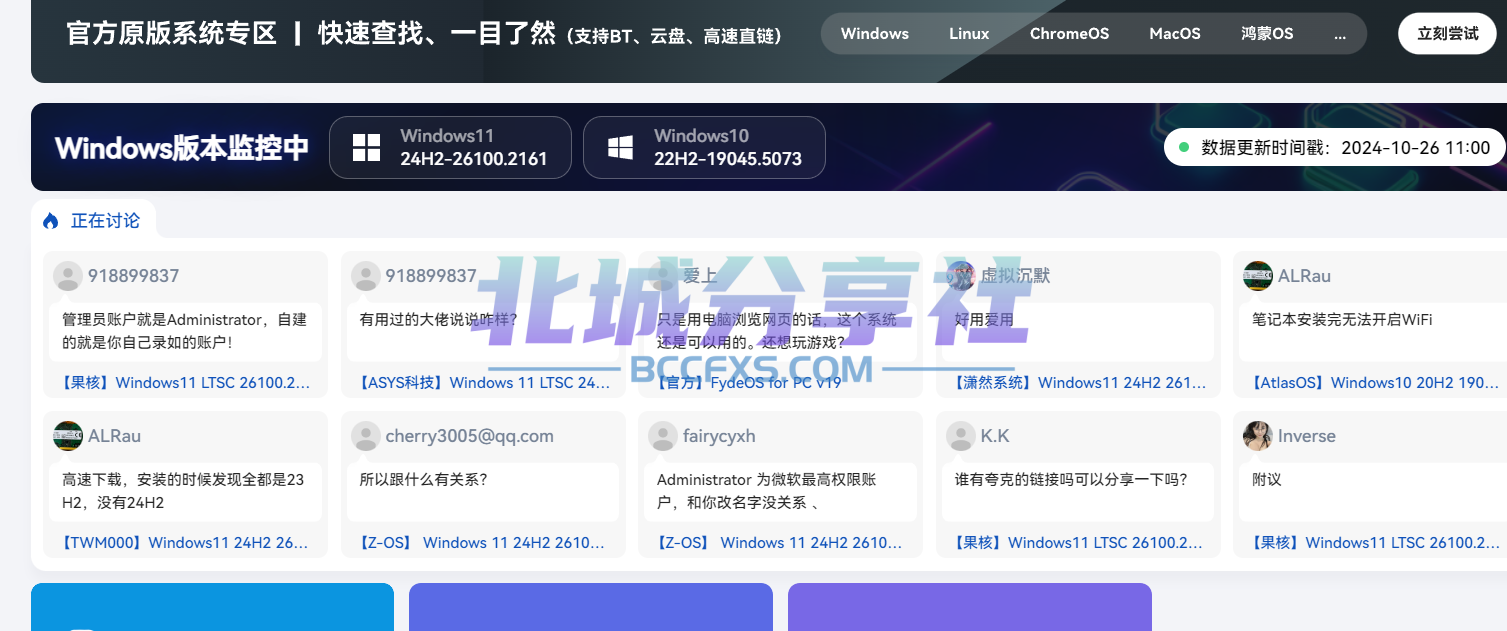Viewport: 1507px width, 631px height.
Task: Click the avatar of user 虚拟沉默
Action: pyautogui.click(x=961, y=276)
